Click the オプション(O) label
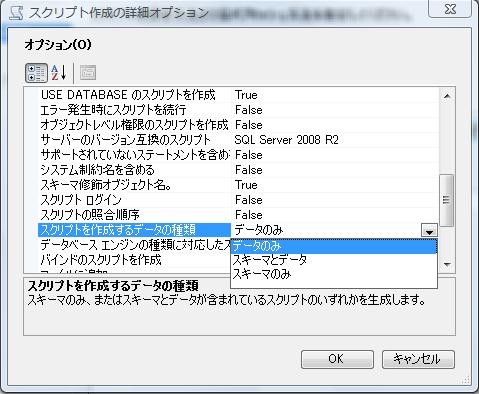 [x=58, y=44]
